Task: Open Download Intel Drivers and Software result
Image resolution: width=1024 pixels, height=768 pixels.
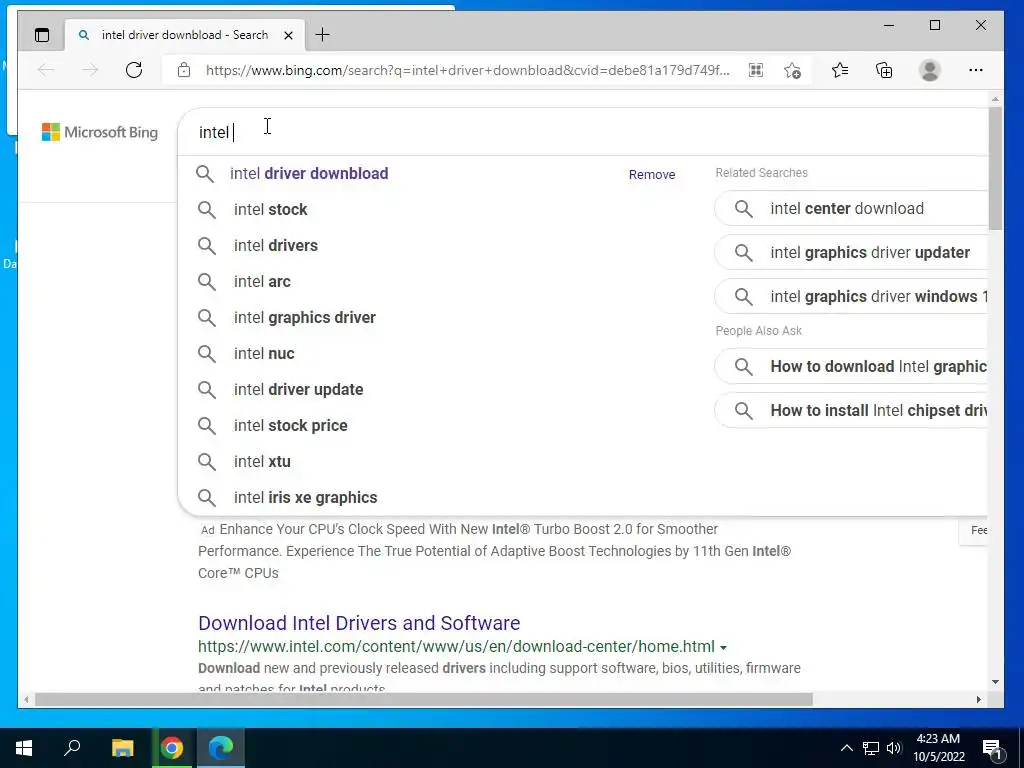Action: click(x=359, y=622)
